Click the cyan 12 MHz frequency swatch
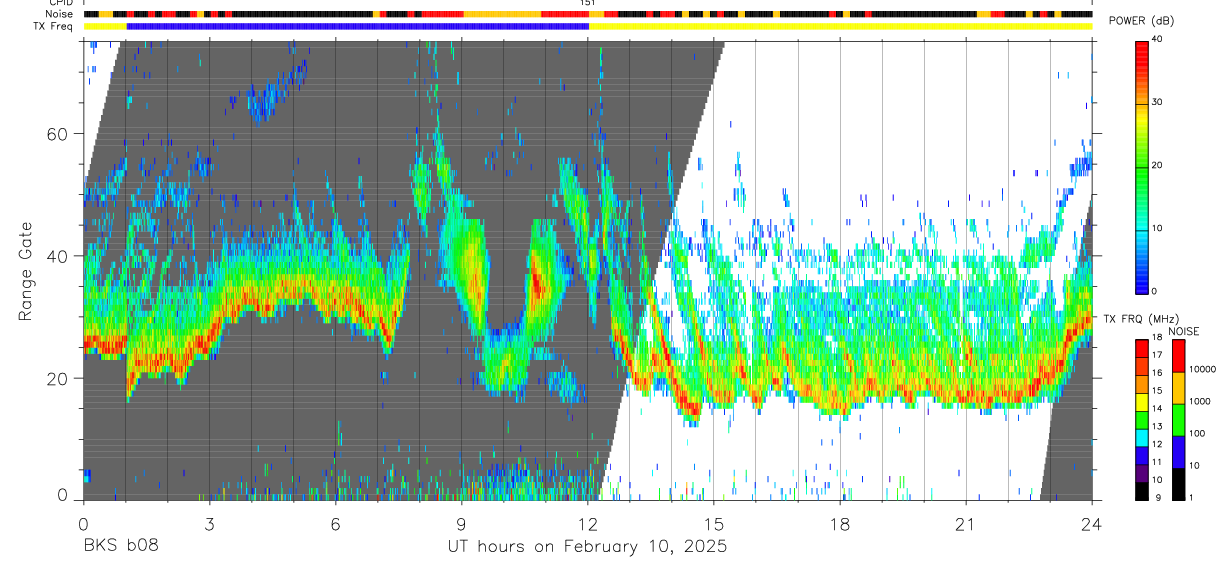This screenshot has width=1228, height=567. click(1141, 438)
